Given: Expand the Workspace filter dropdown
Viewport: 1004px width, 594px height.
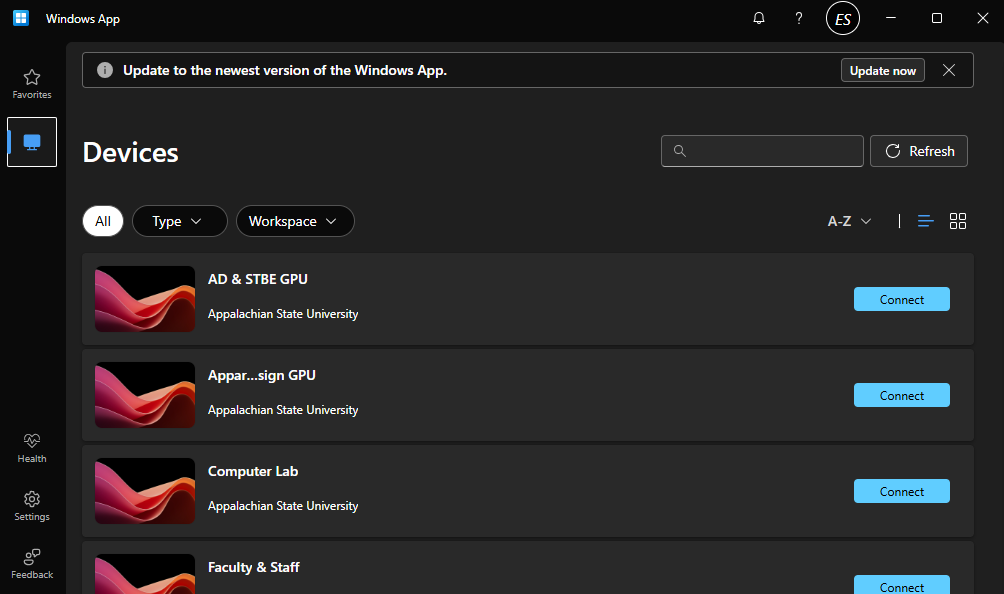Looking at the screenshot, I should pos(295,221).
